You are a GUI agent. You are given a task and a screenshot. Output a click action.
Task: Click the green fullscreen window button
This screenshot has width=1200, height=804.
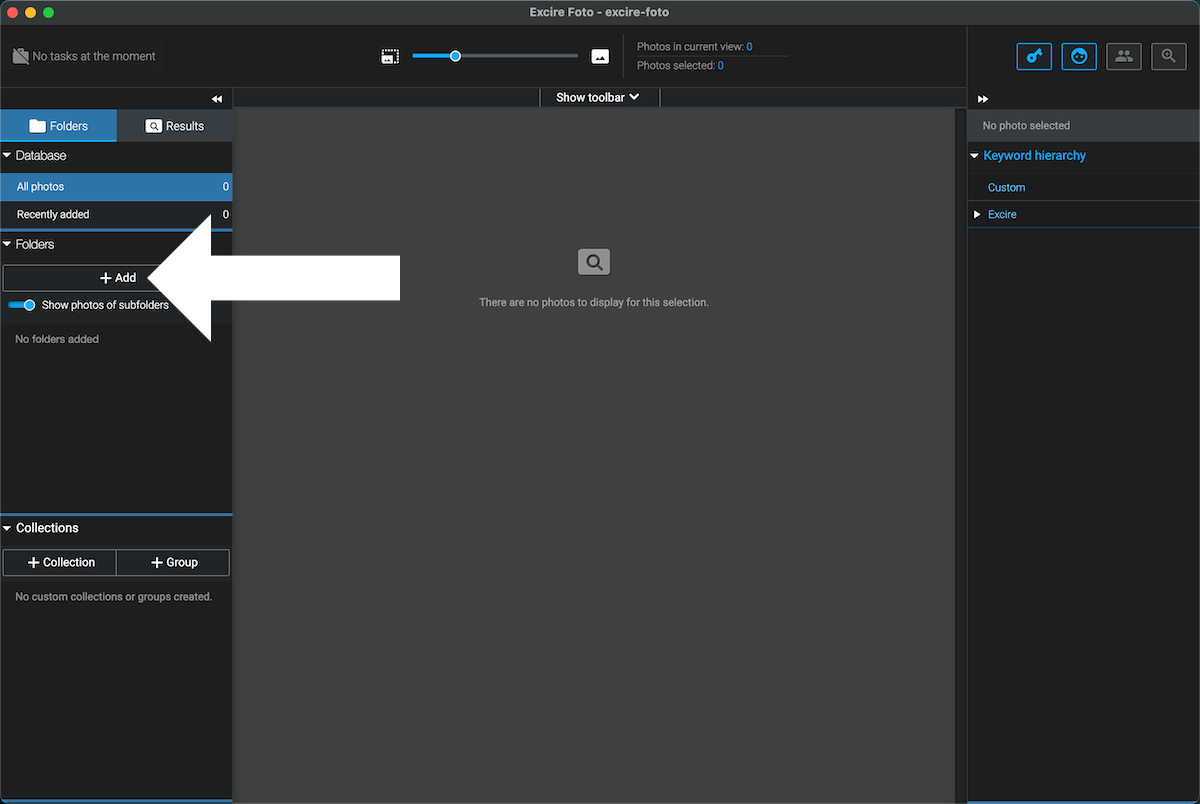tap(48, 12)
